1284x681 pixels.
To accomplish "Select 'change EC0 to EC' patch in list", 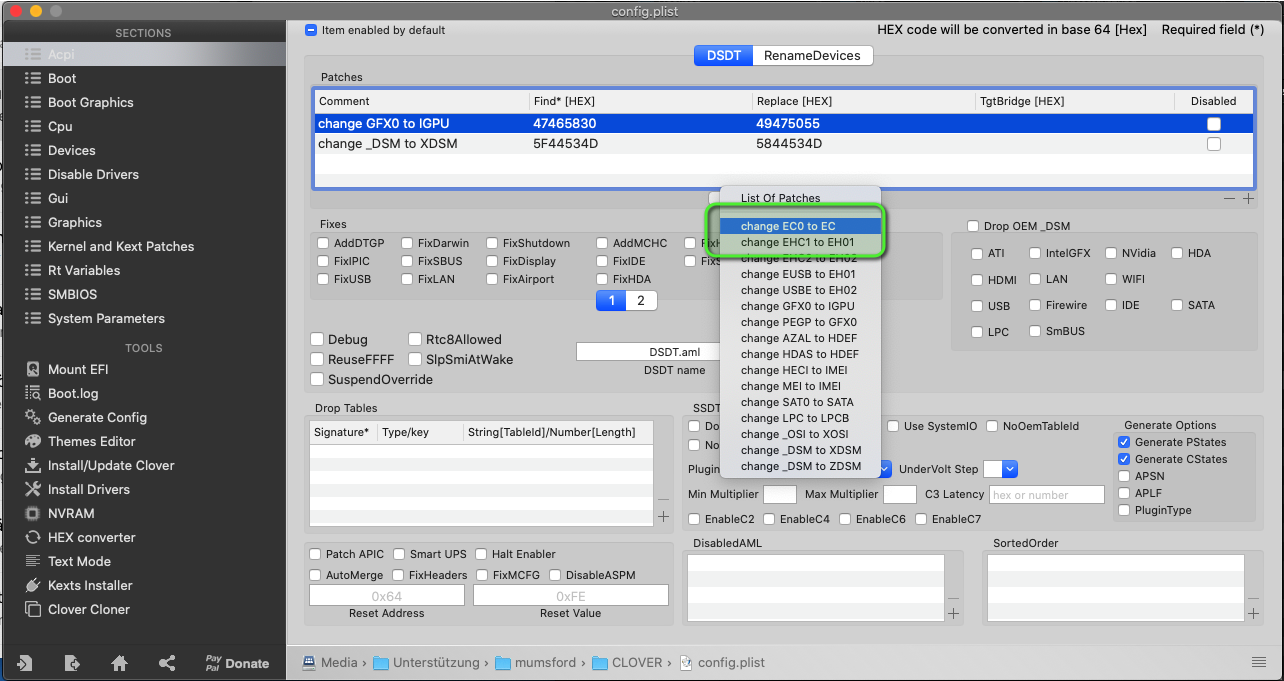I will point(788,226).
